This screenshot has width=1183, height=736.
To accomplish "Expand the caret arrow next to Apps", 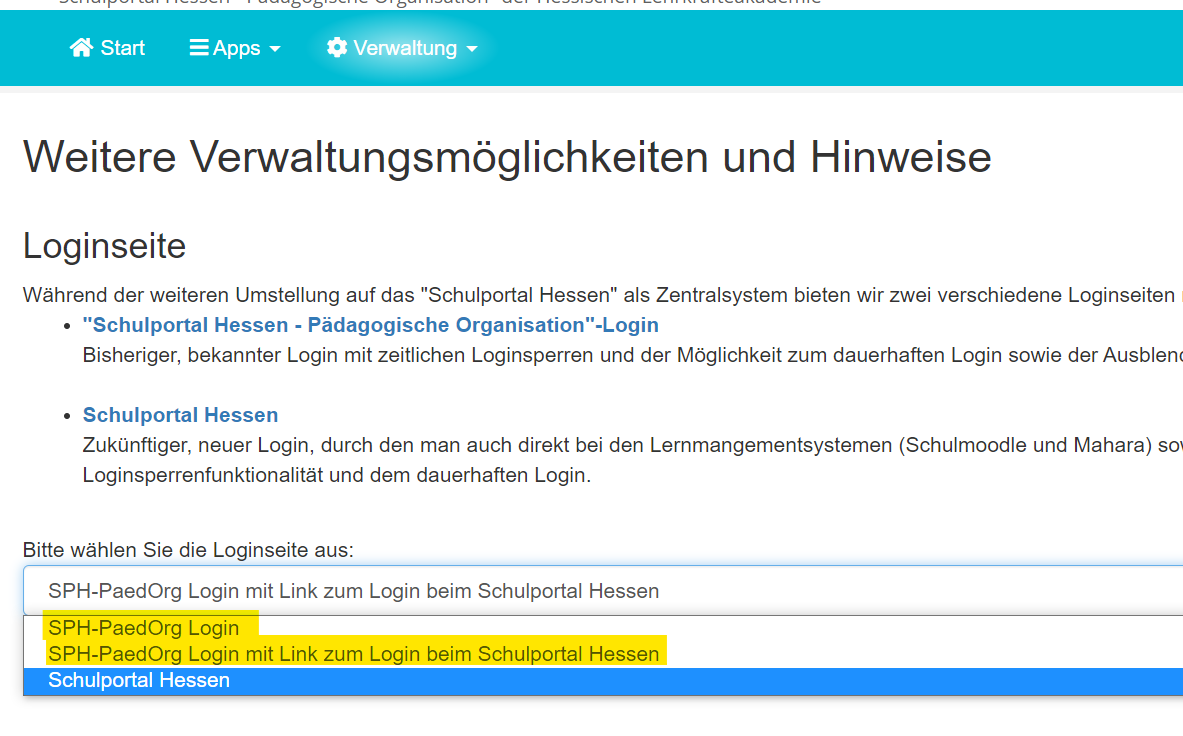I will coord(275,49).
